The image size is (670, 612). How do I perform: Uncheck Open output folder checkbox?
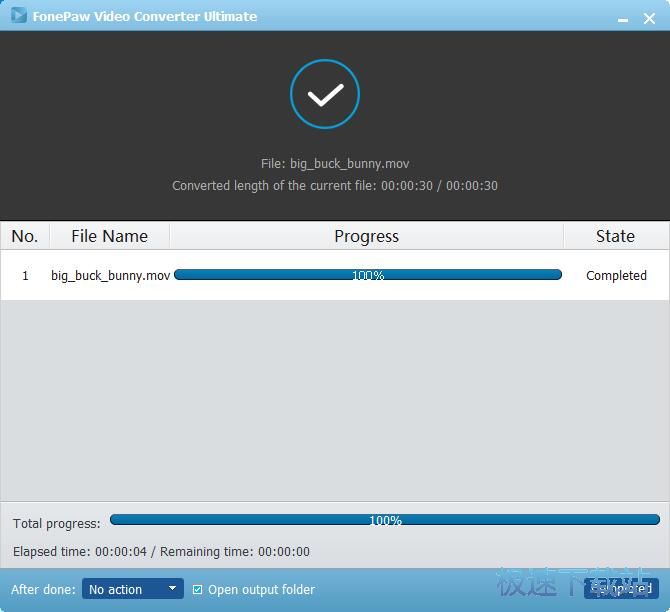pyautogui.click(x=197, y=589)
